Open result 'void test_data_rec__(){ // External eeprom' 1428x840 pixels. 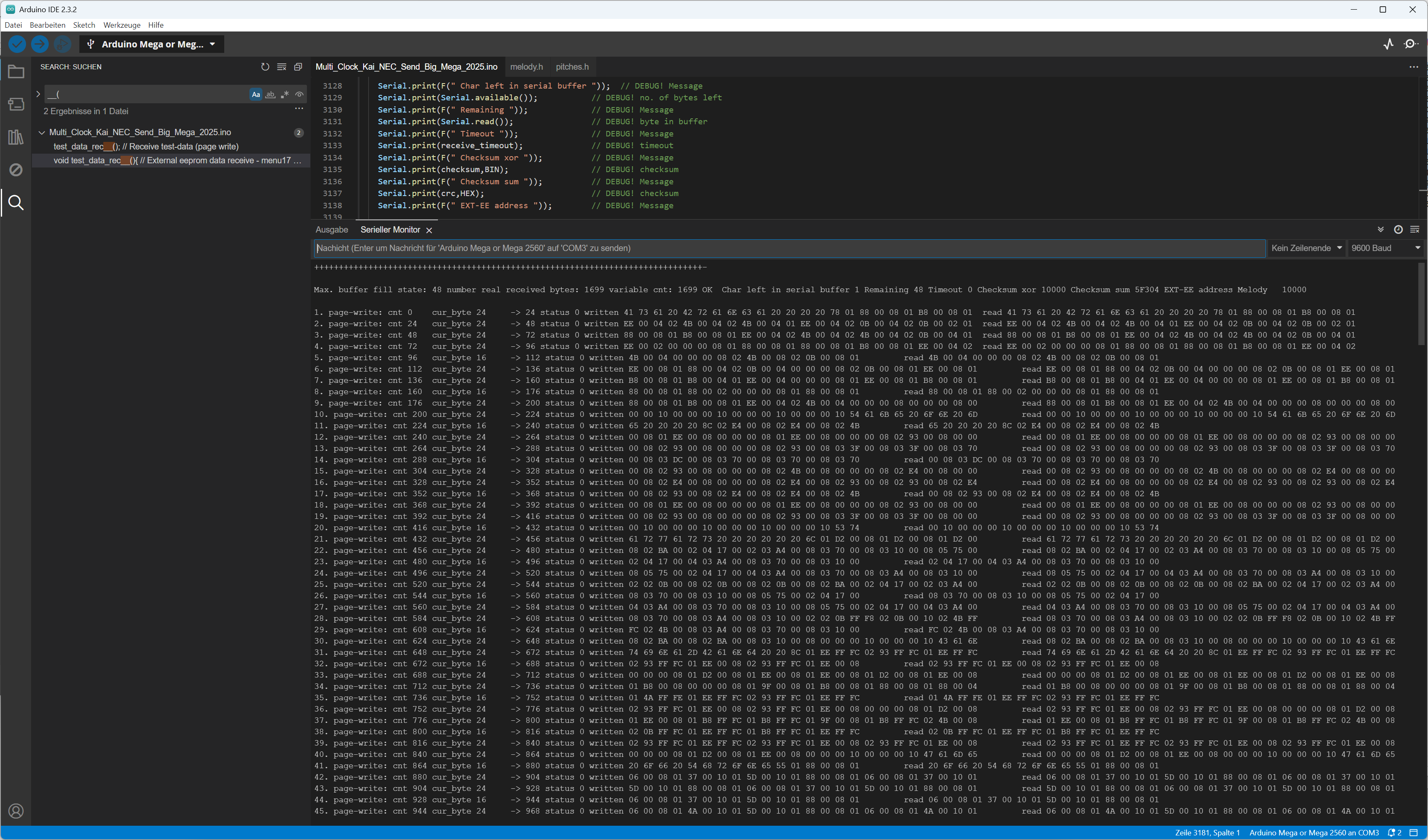click(170, 161)
